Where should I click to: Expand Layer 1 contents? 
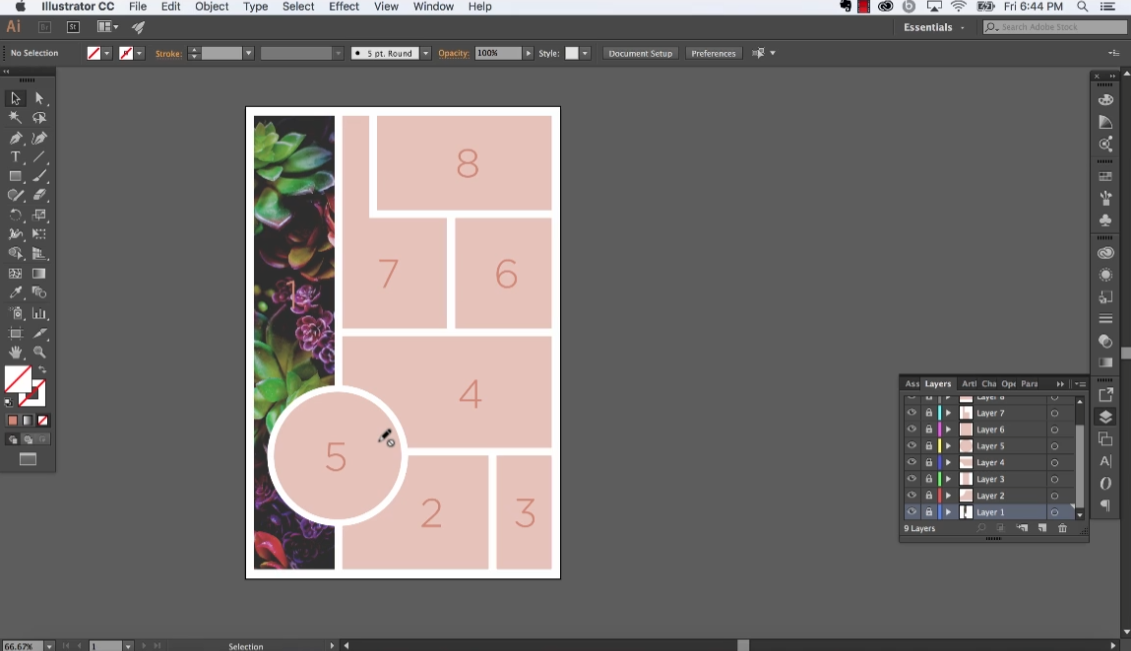pyautogui.click(x=949, y=512)
